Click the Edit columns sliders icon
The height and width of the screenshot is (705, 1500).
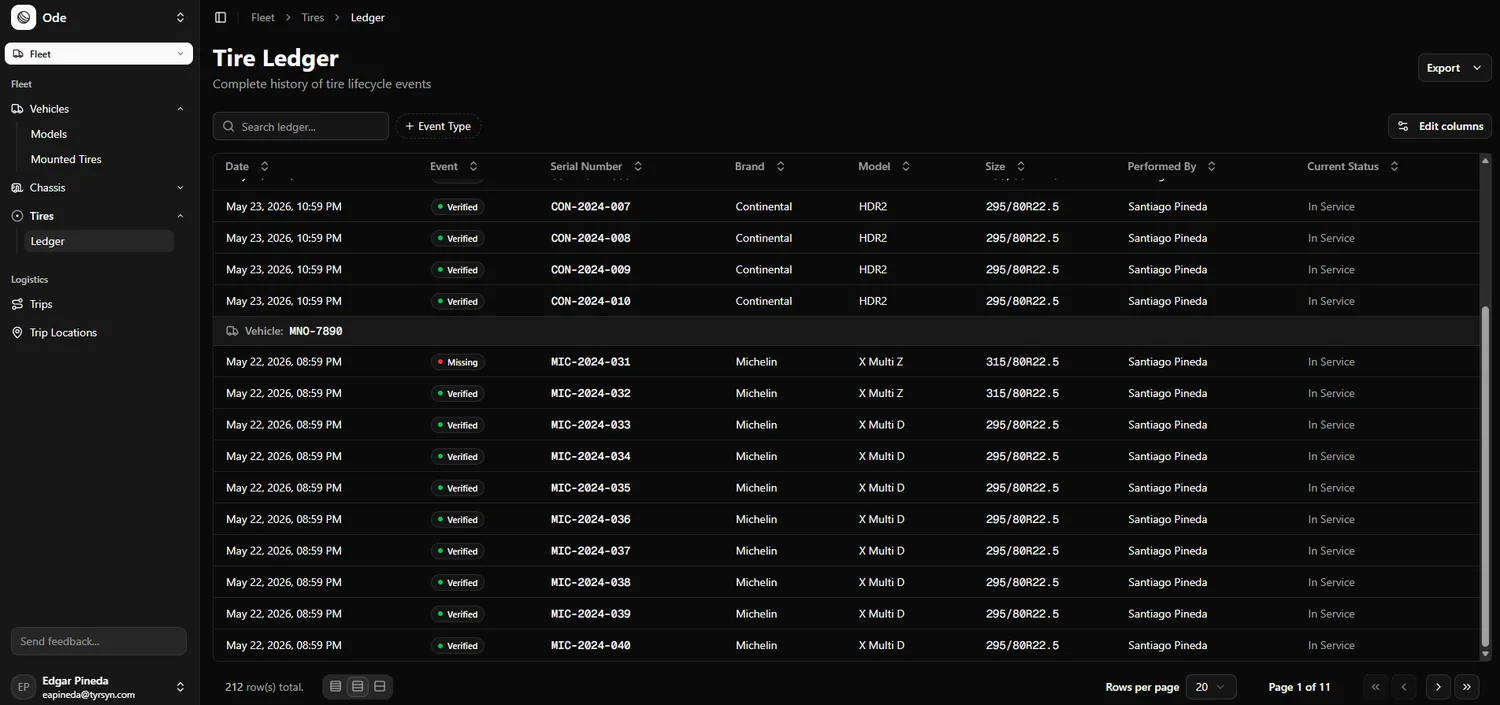1403,126
